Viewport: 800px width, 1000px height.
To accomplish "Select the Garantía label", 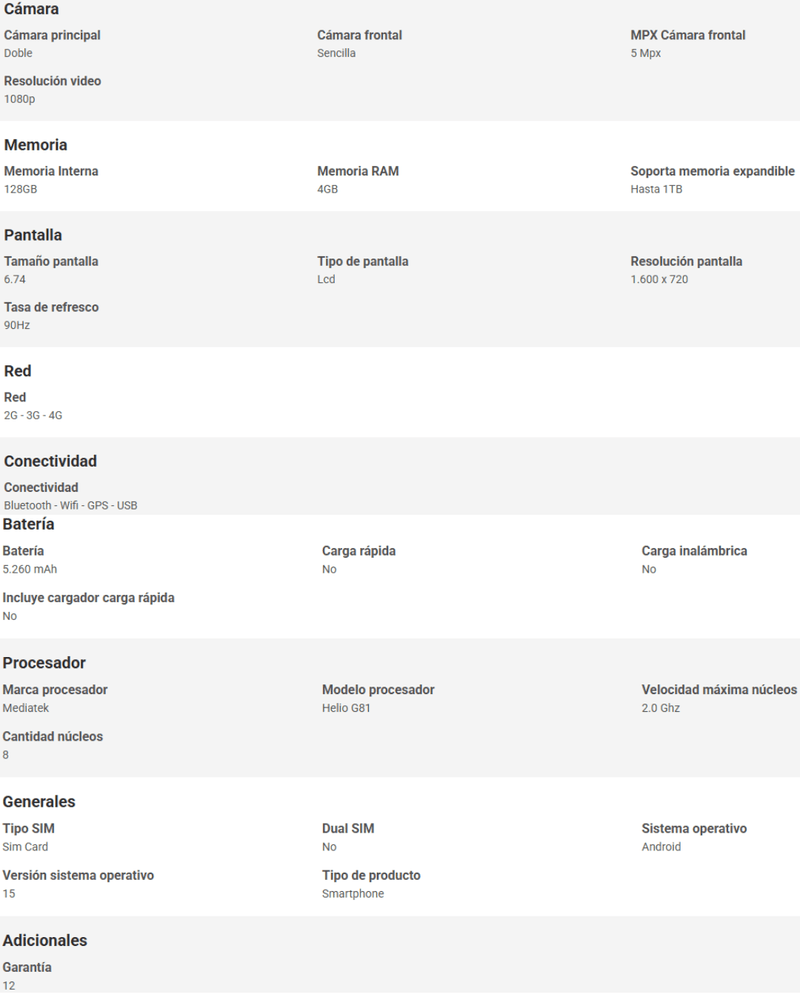I will tap(27, 967).
